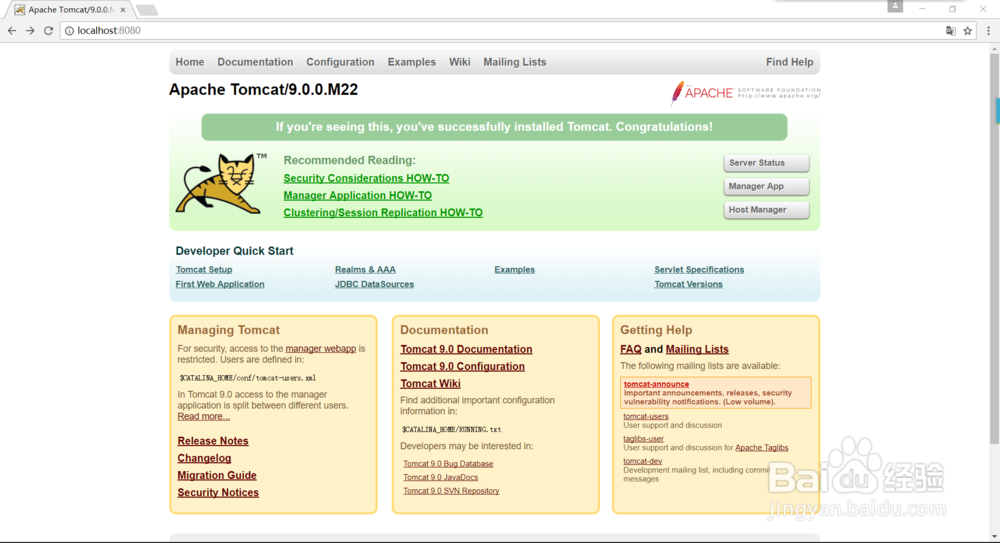Open the Tomcat Setup link
Screen dimensions: 1000x543
click(204, 269)
